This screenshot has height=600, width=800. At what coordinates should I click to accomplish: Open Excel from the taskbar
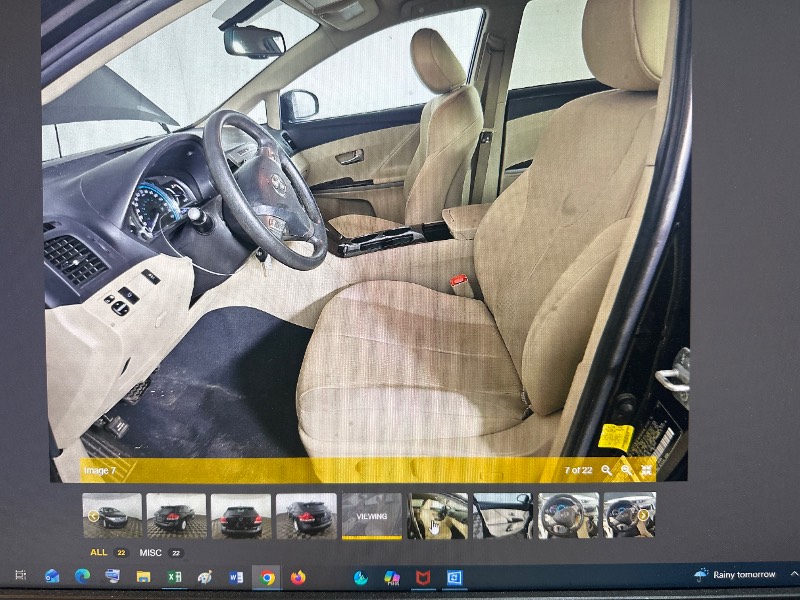[173, 577]
